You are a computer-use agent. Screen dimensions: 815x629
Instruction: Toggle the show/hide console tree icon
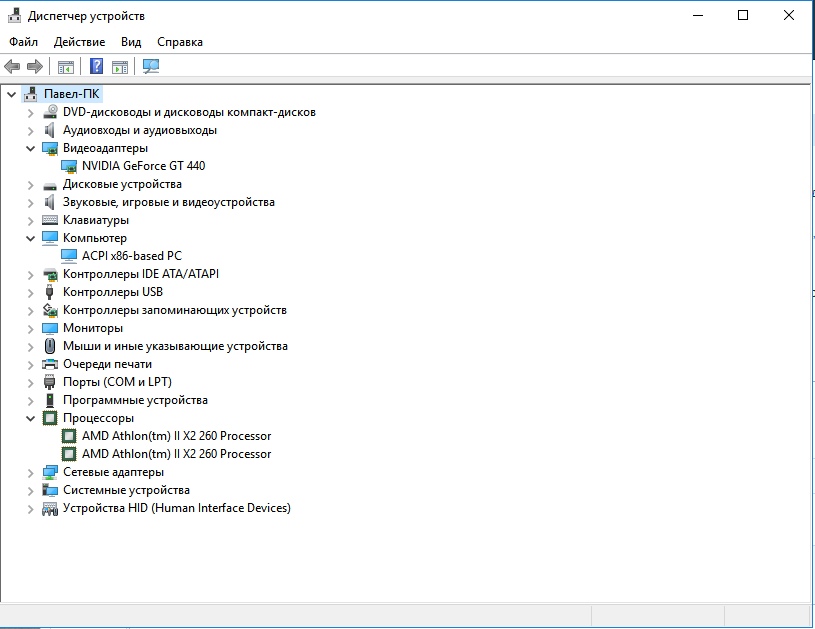coord(66,67)
